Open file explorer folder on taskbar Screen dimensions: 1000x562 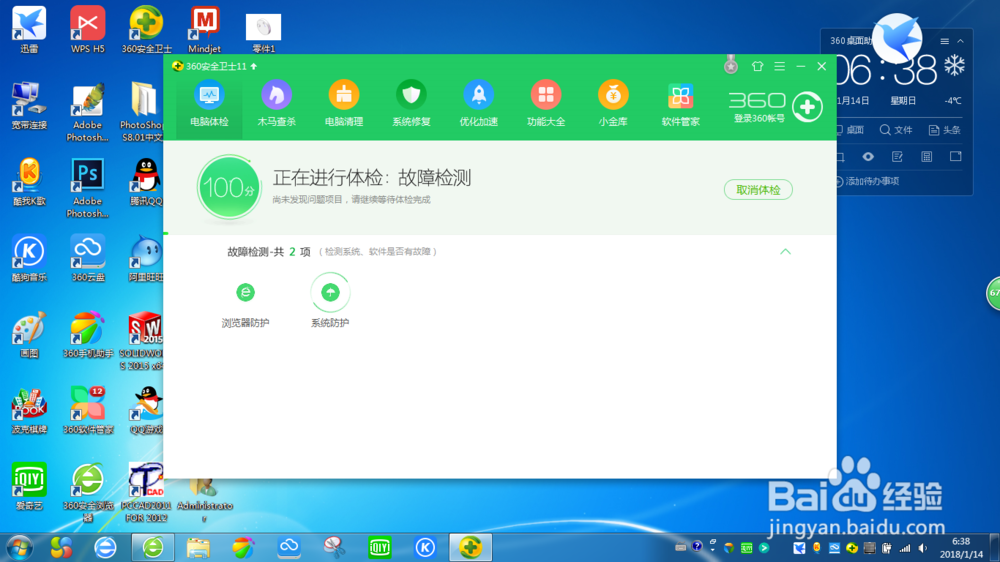click(x=198, y=547)
